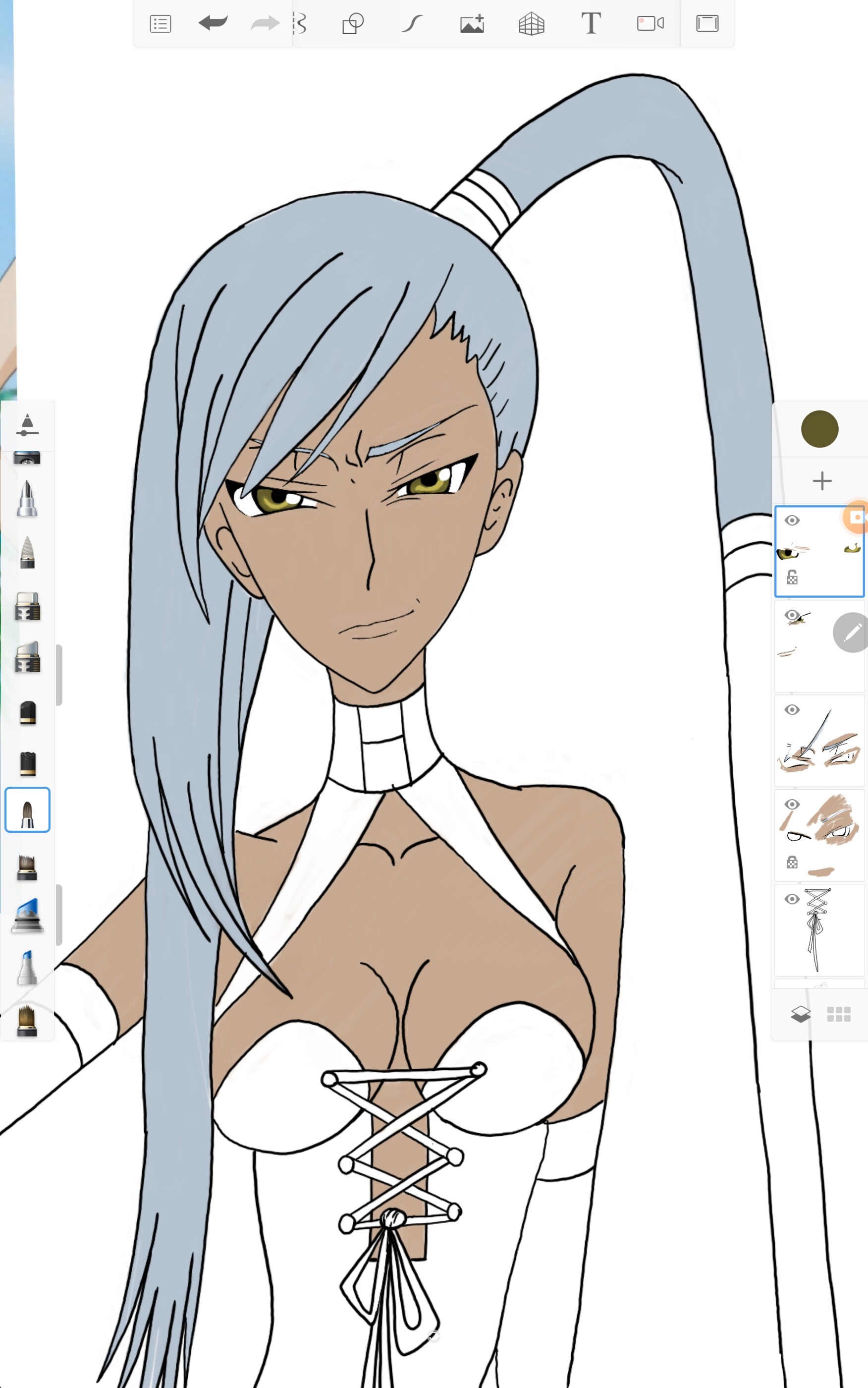Select the black rounded-tip marker brush
This screenshot has width=868, height=1388.
(x=28, y=713)
